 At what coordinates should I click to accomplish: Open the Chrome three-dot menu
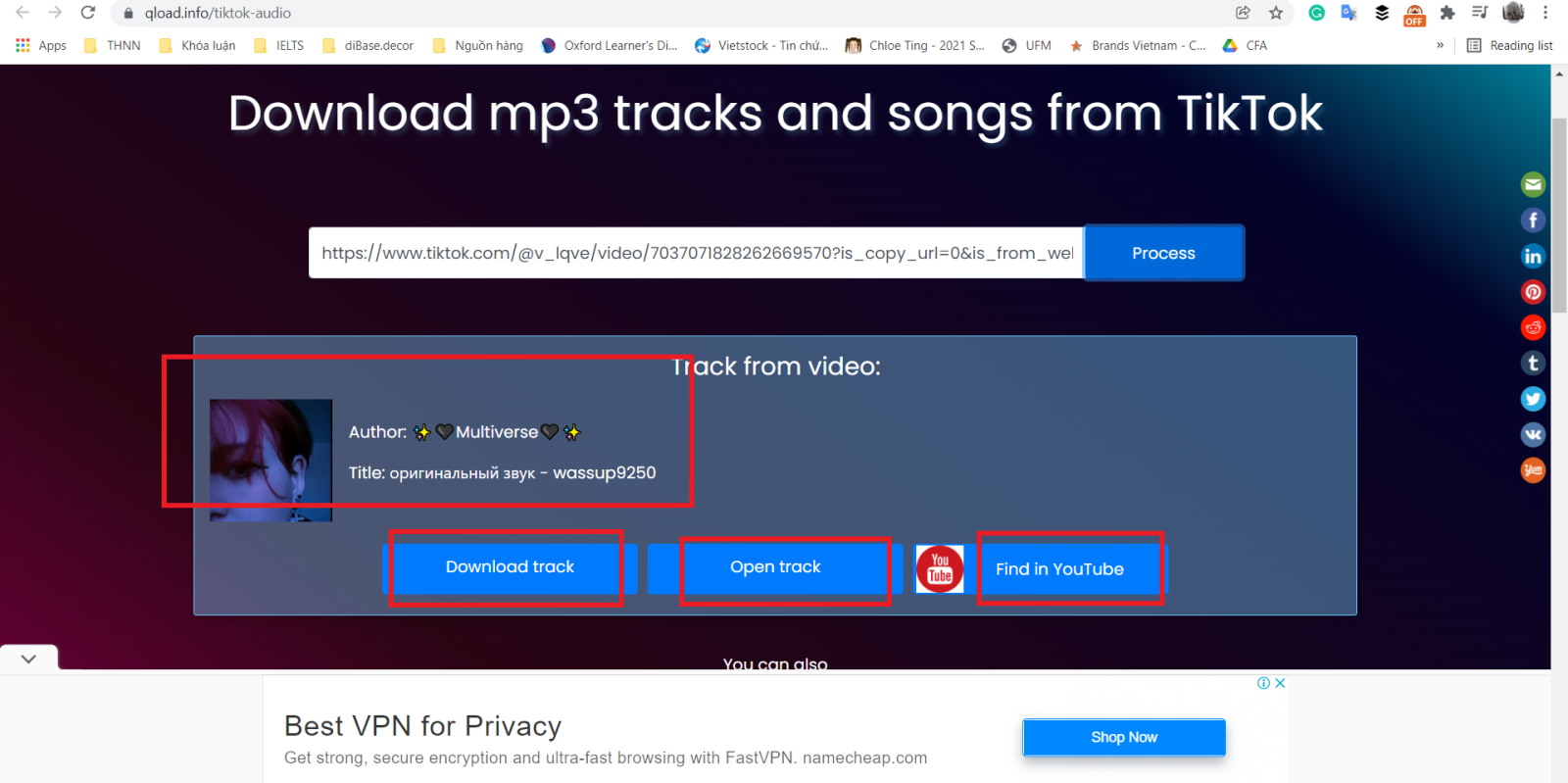[x=1545, y=13]
